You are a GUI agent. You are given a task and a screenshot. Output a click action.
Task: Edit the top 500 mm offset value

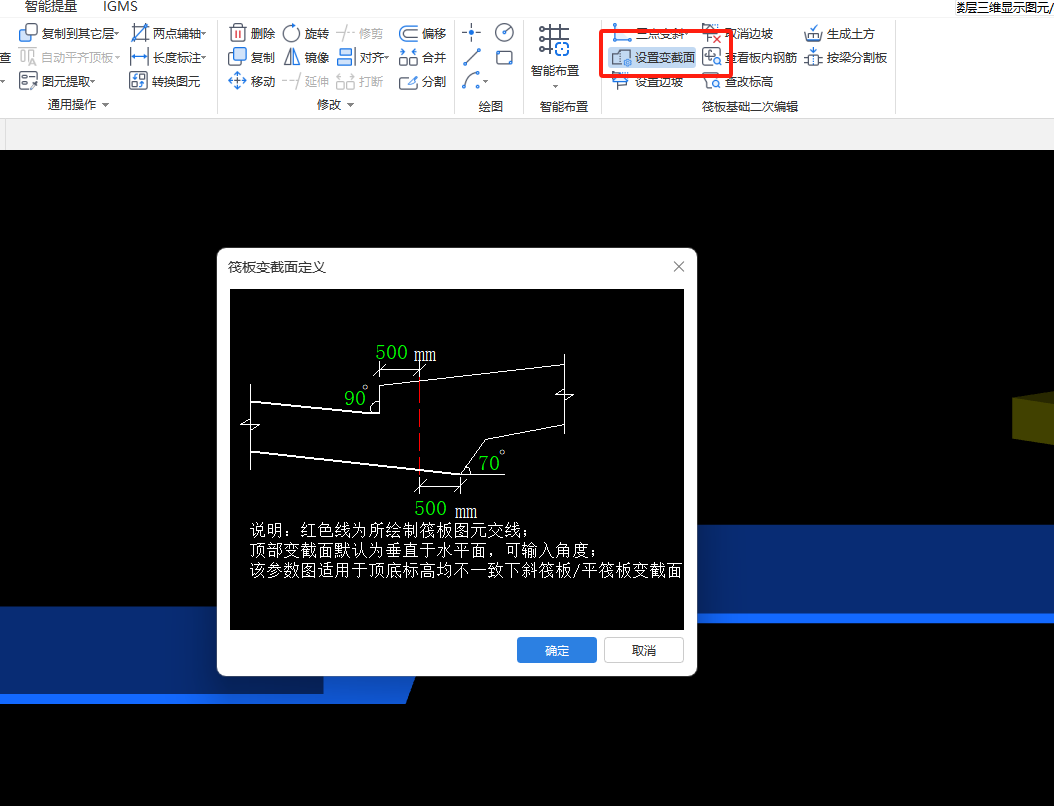tap(392, 352)
